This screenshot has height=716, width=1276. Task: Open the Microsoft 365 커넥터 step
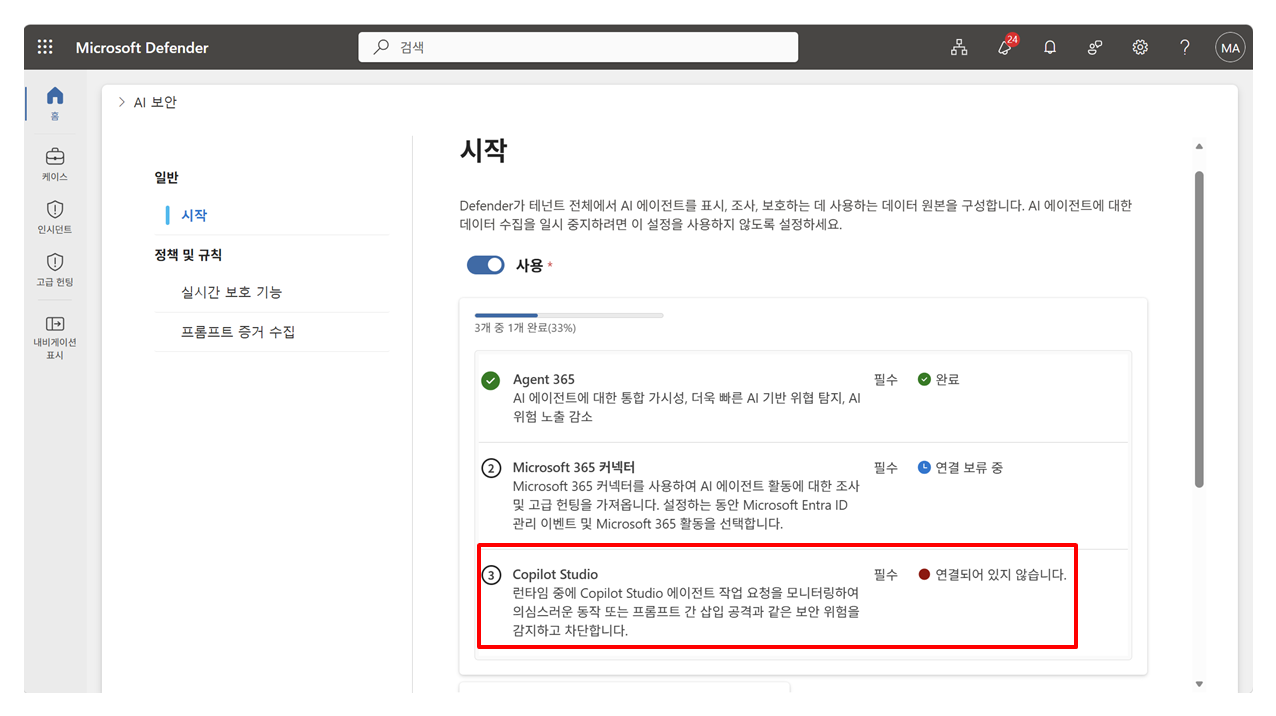coord(803,496)
